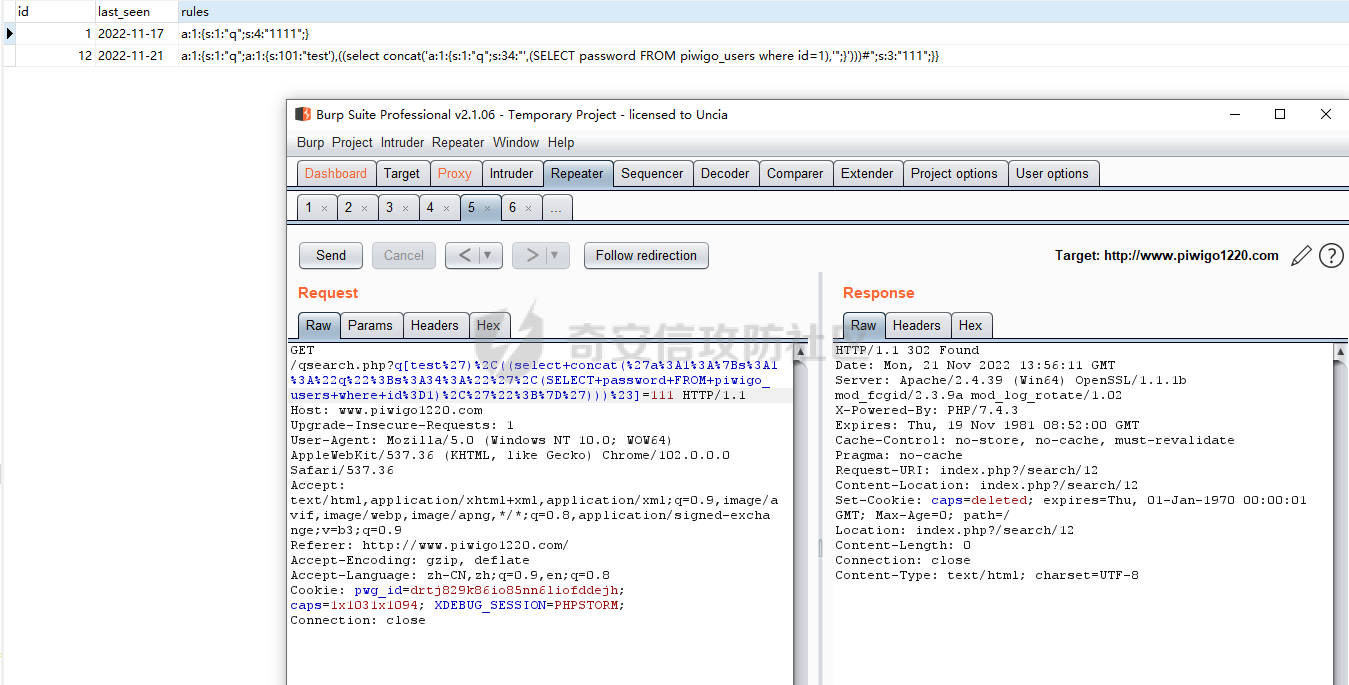Switch to the Decoder tab
The height and width of the screenshot is (685, 1349).
(725, 173)
